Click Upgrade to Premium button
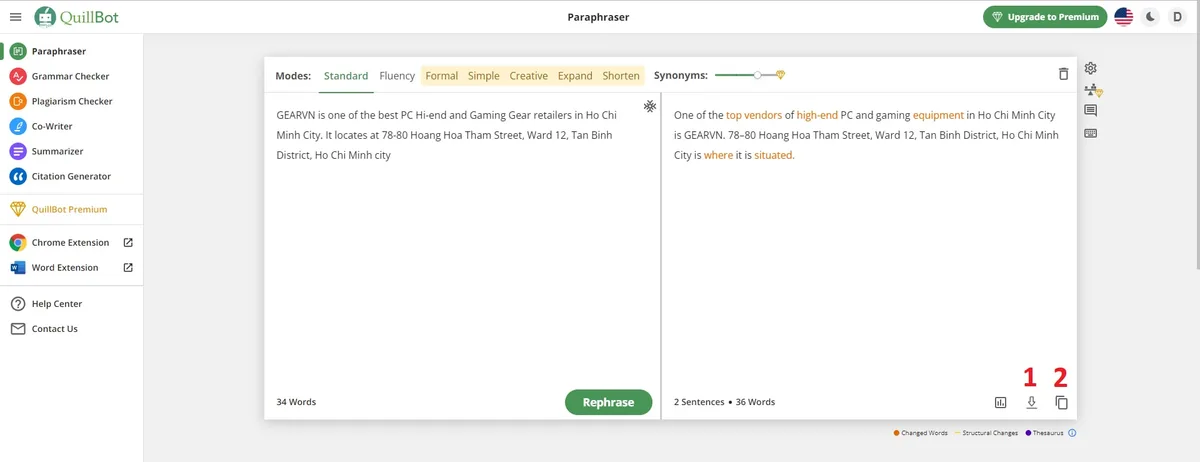Image resolution: width=1200 pixels, height=462 pixels. tap(1045, 17)
